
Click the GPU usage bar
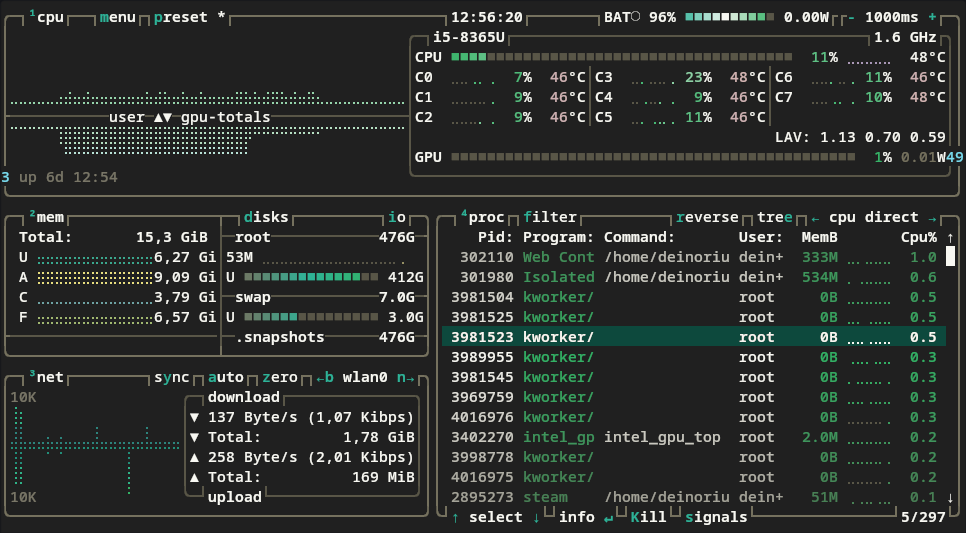pyautogui.click(x=653, y=157)
